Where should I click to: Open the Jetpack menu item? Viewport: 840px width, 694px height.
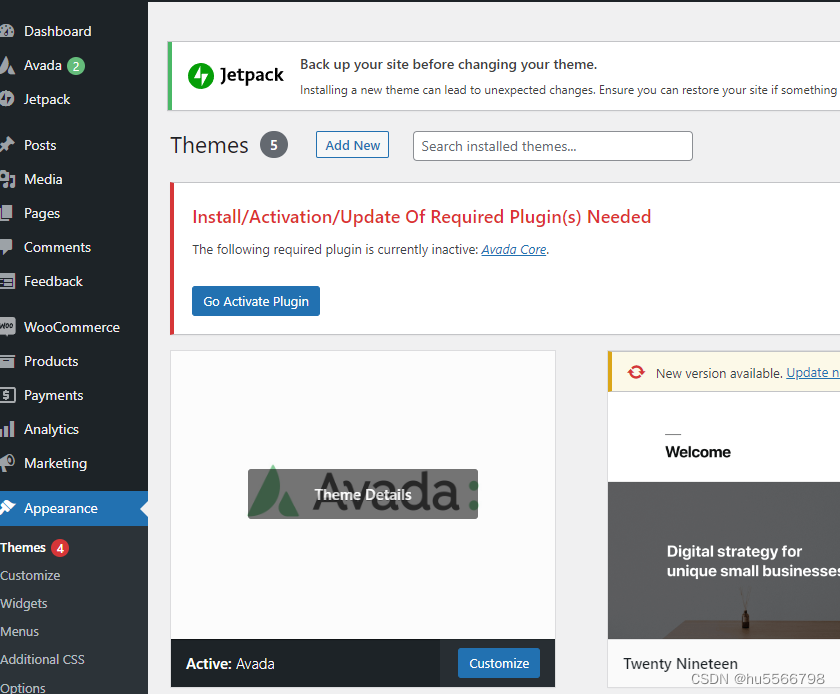47,99
